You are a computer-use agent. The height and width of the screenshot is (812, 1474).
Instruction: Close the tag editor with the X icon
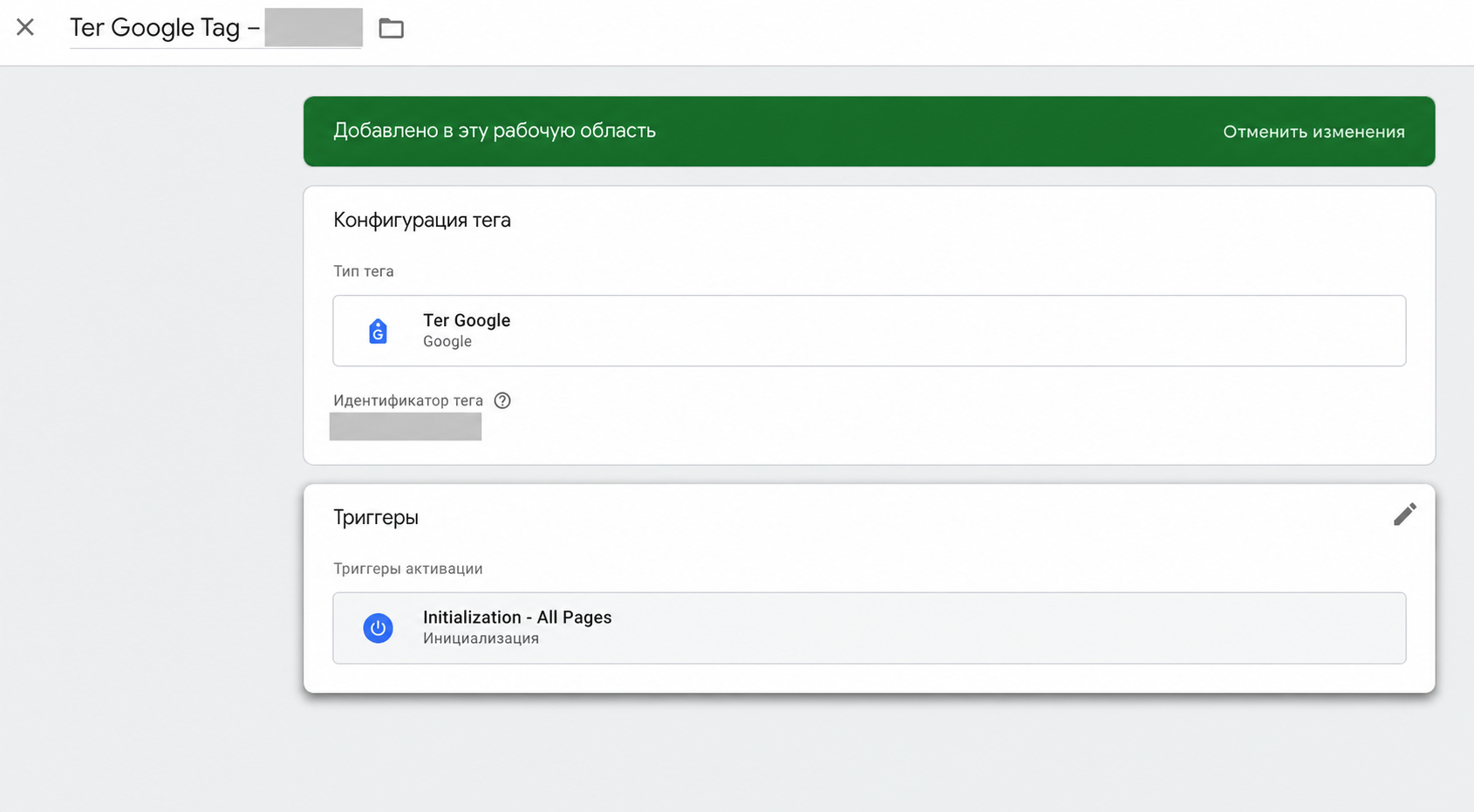[25, 27]
